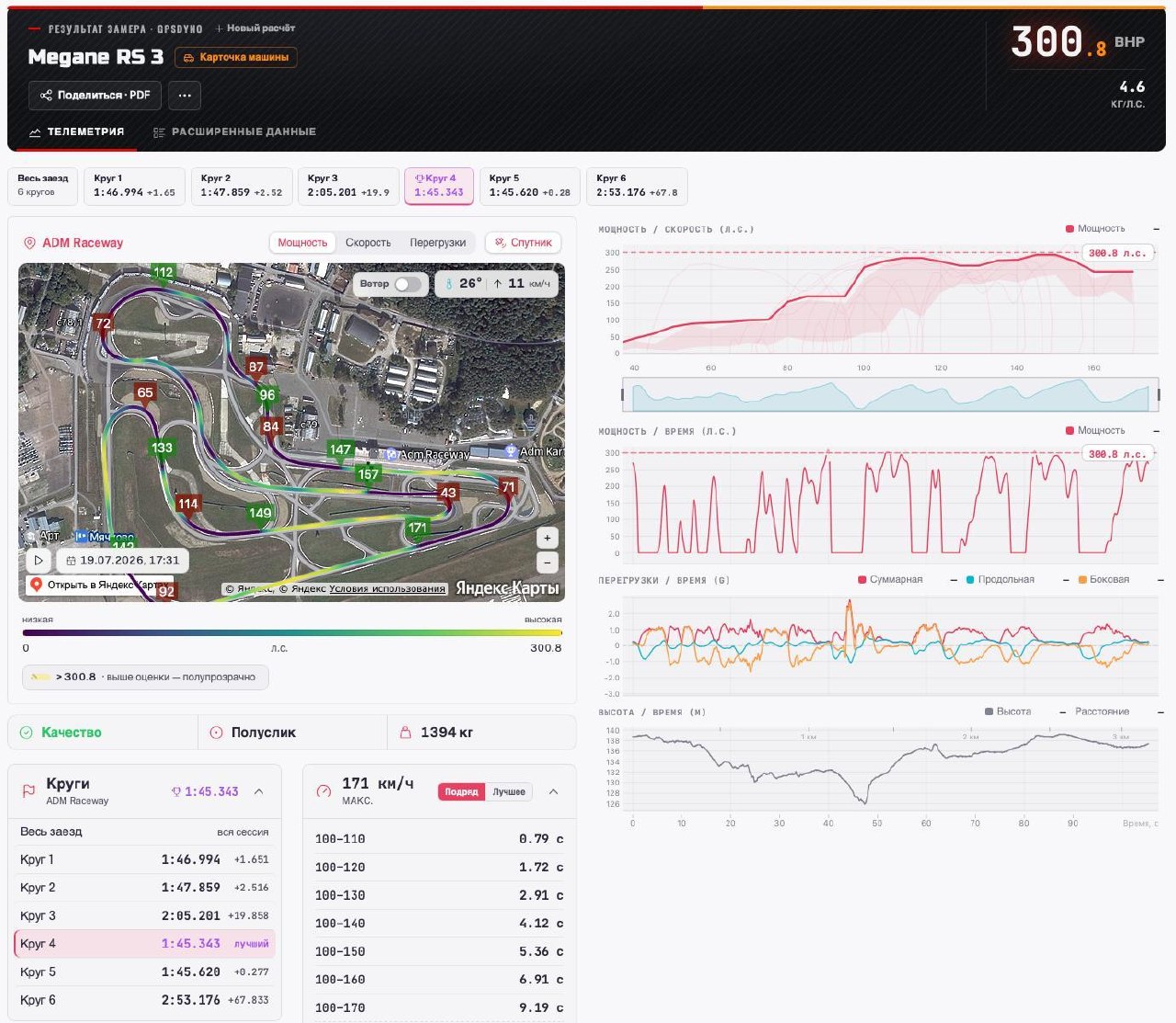Select the Круг 6 lap tab

point(638,186)
